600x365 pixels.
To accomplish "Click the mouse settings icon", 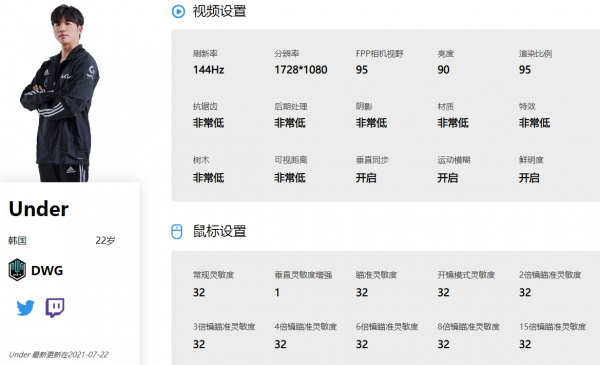I will (x=176, y=231).
